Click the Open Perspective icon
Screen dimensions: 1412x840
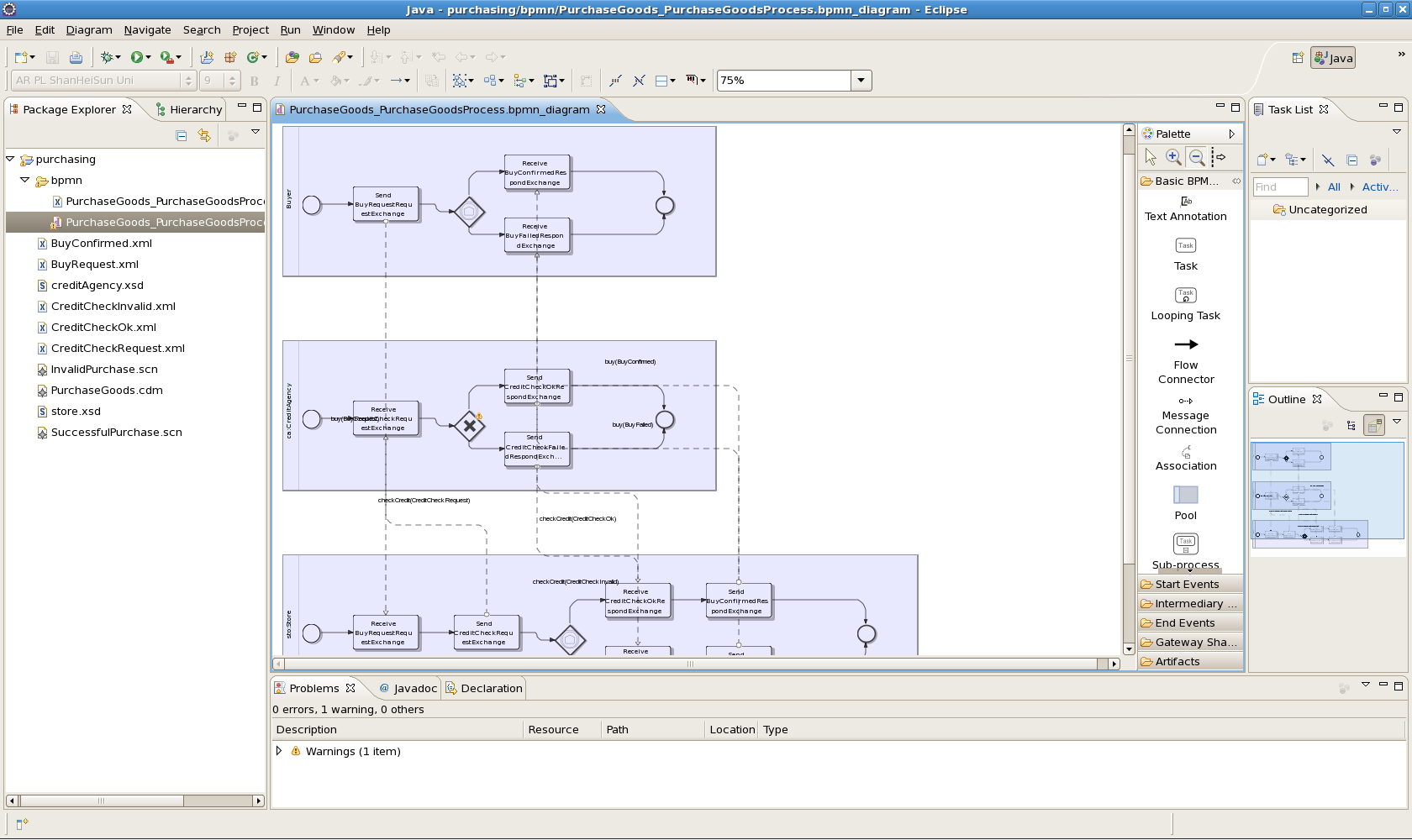pyautogui.click(x=1298, y=58)
